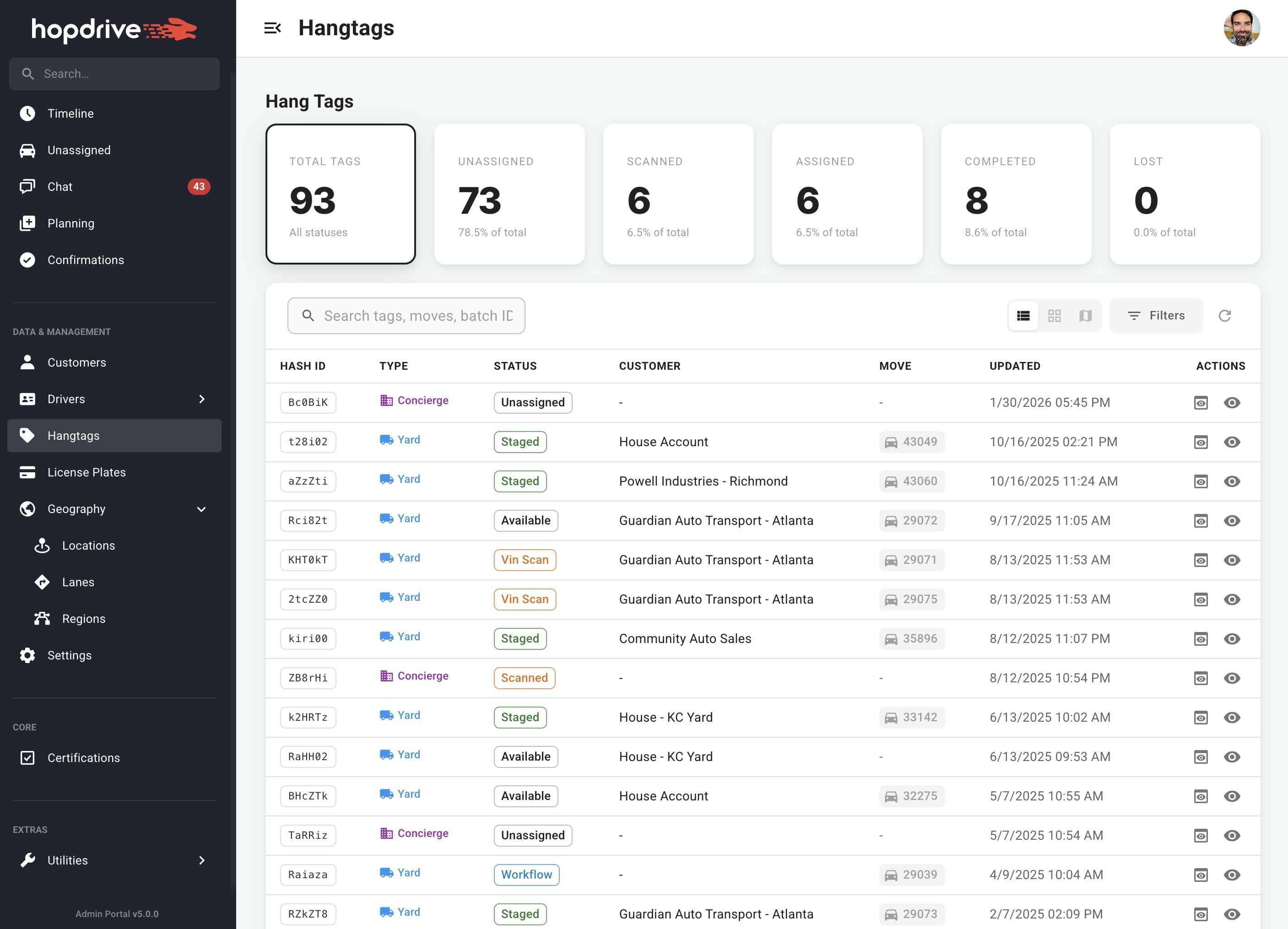The width and height of the screenshot is (1288, 929).
Task: Switch to list view
Action: [1023, 316]
